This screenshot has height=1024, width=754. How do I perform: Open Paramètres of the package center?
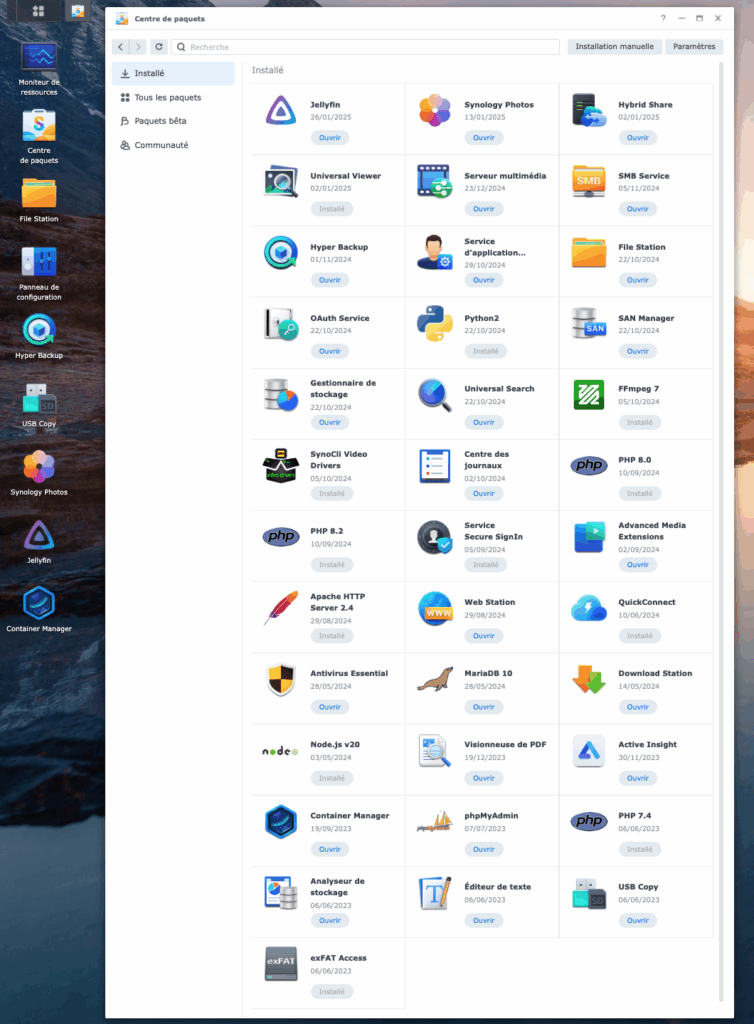(694, 46)
